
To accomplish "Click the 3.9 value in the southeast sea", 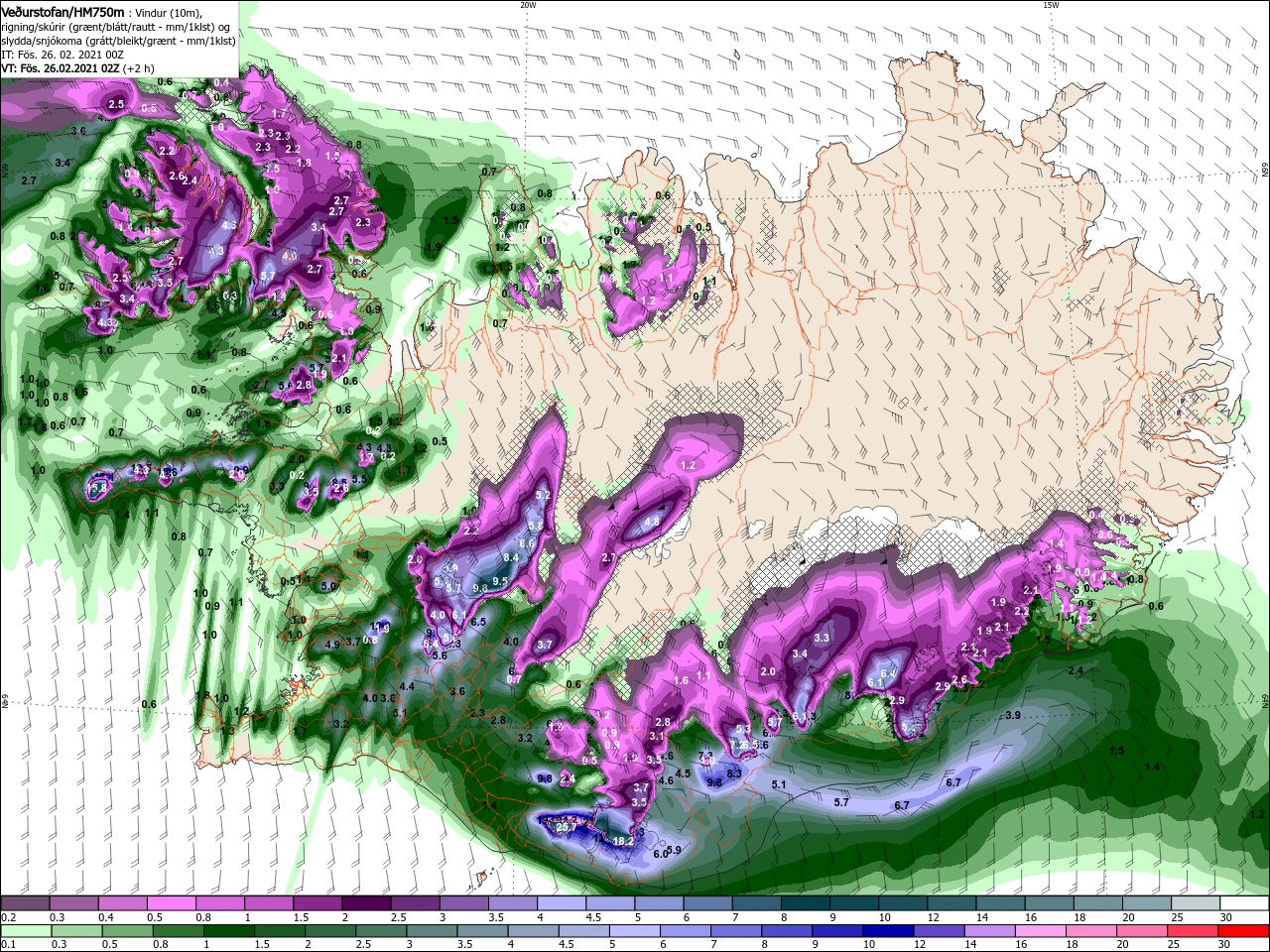I will pos(1013,715).
